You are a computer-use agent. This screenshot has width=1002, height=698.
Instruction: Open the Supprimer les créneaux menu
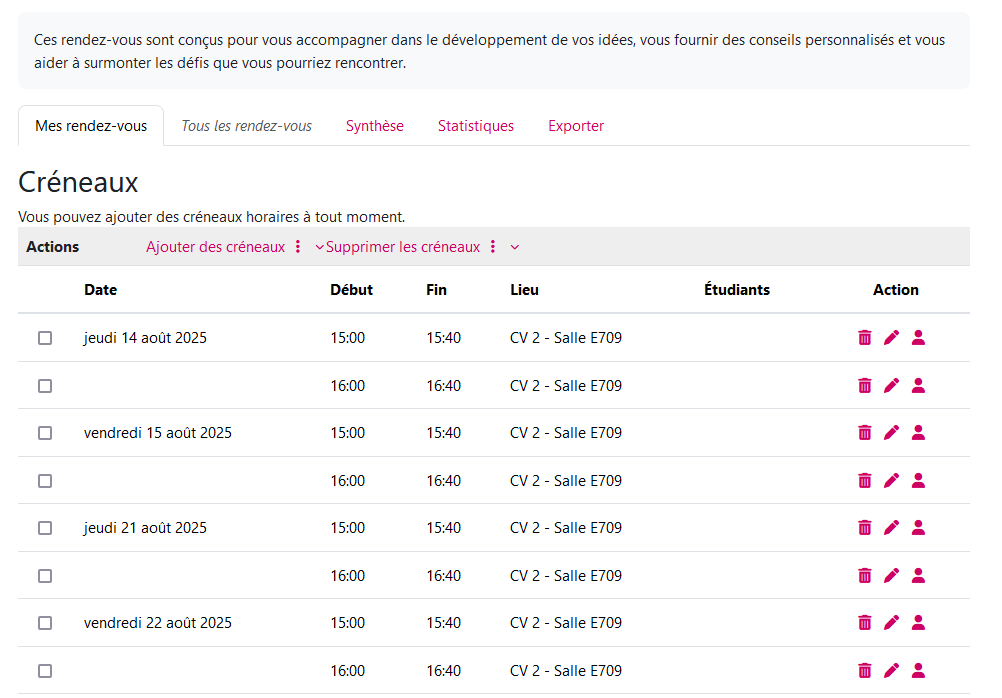[403, 247]
